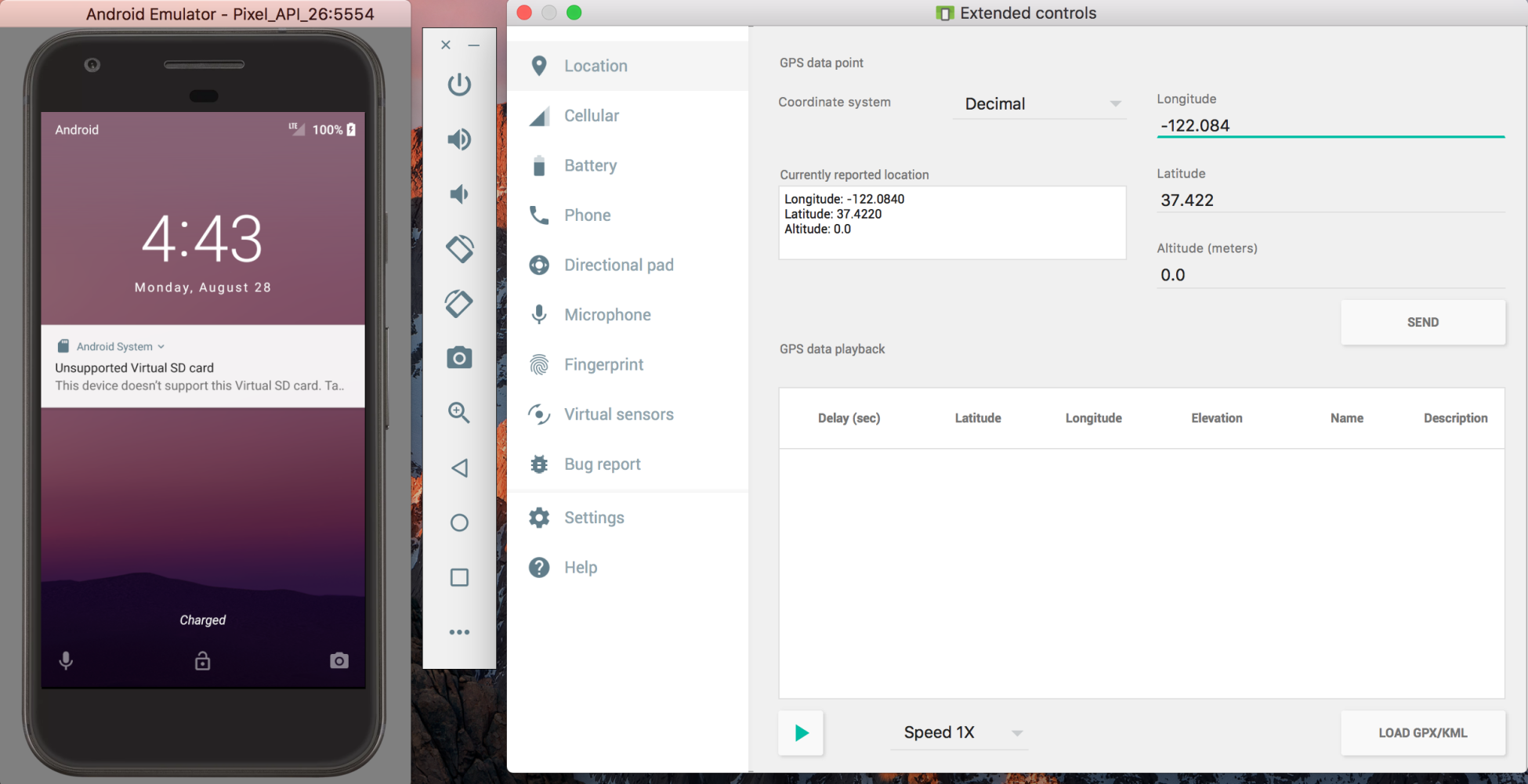The width and height of the screenshot is (1528, 784).
Task: Click the Elevation column header
Action: [1216, 418]
